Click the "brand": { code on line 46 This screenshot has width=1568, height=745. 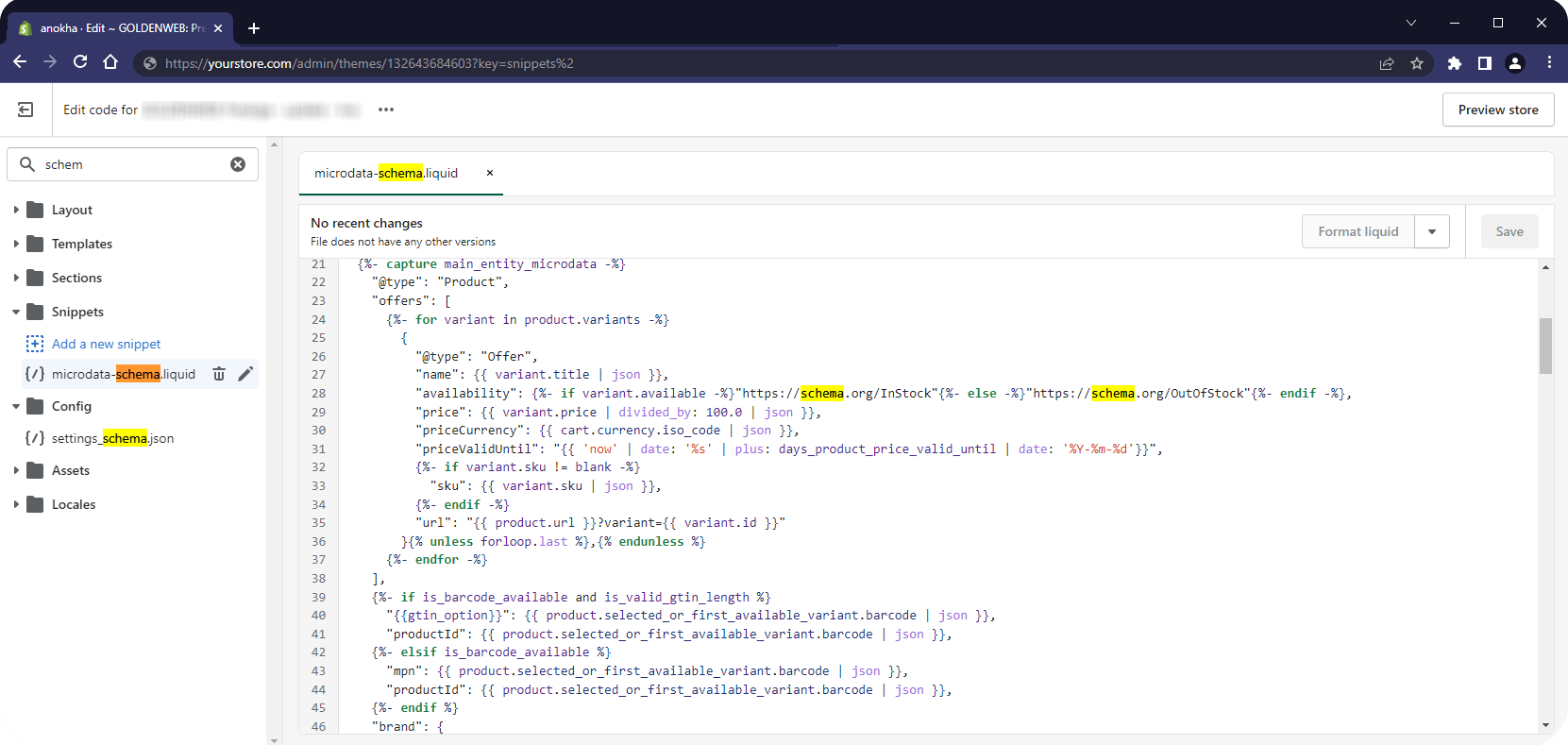pyautogui.click(x=408, y=727)
